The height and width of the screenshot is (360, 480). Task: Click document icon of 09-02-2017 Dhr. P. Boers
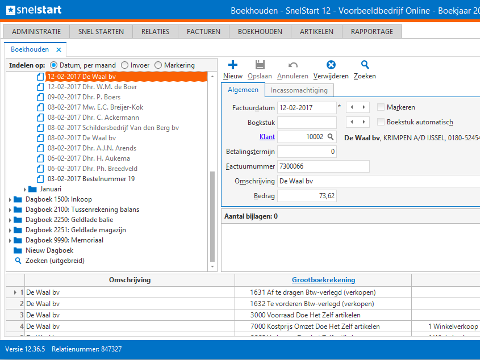click(40, 97)
